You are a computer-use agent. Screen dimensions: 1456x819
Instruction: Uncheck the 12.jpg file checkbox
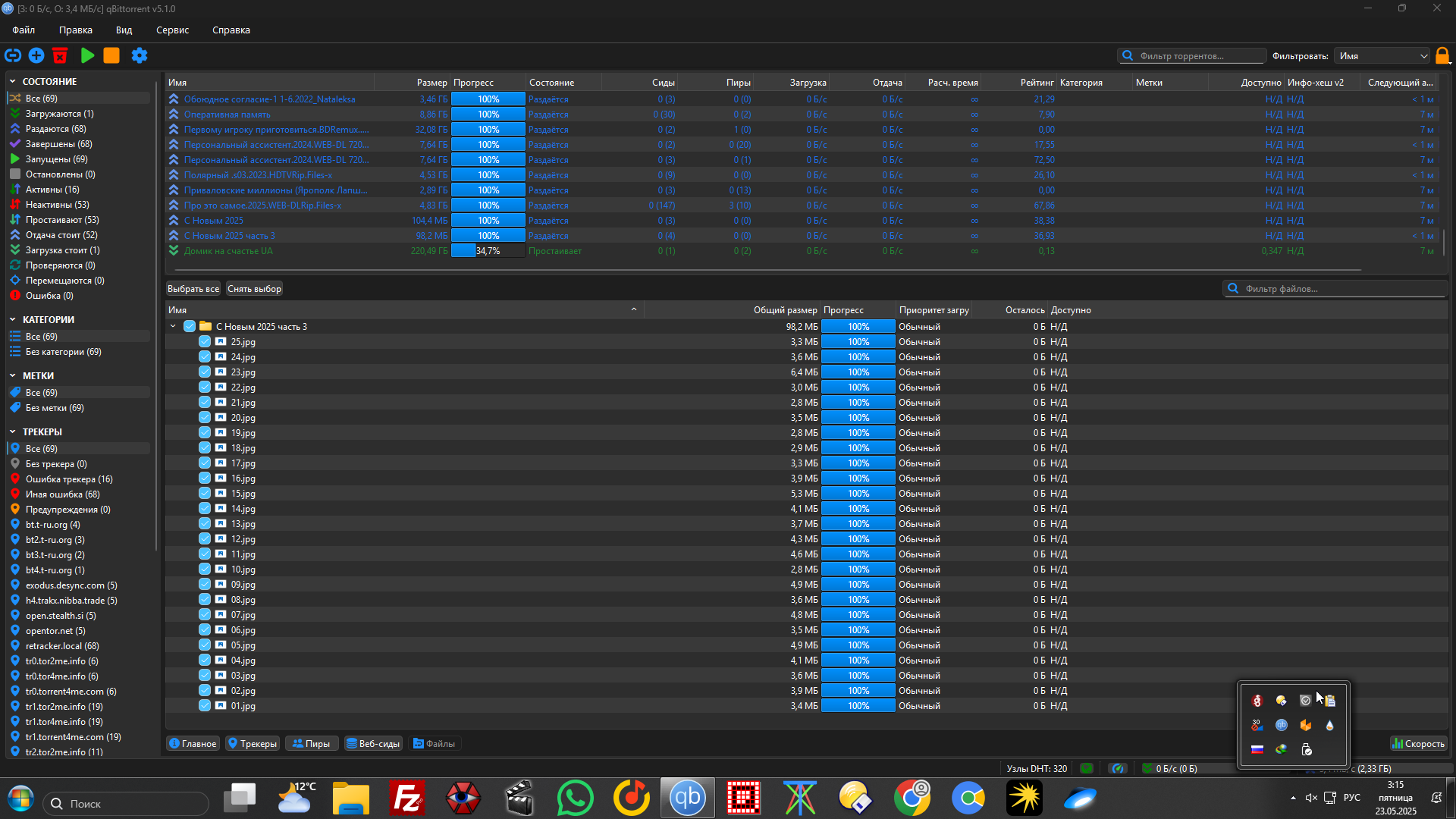pos(205,539)
